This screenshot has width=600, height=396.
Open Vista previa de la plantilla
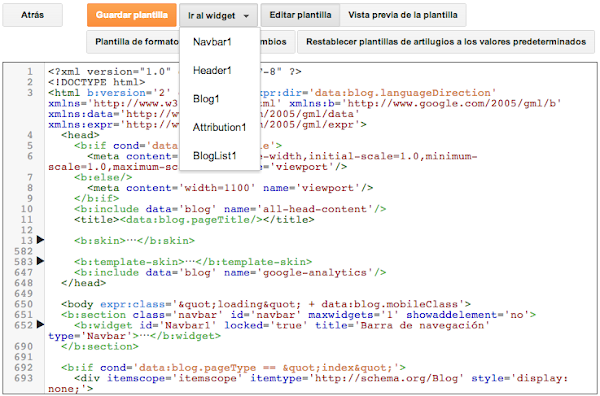[x=403, y=15]
